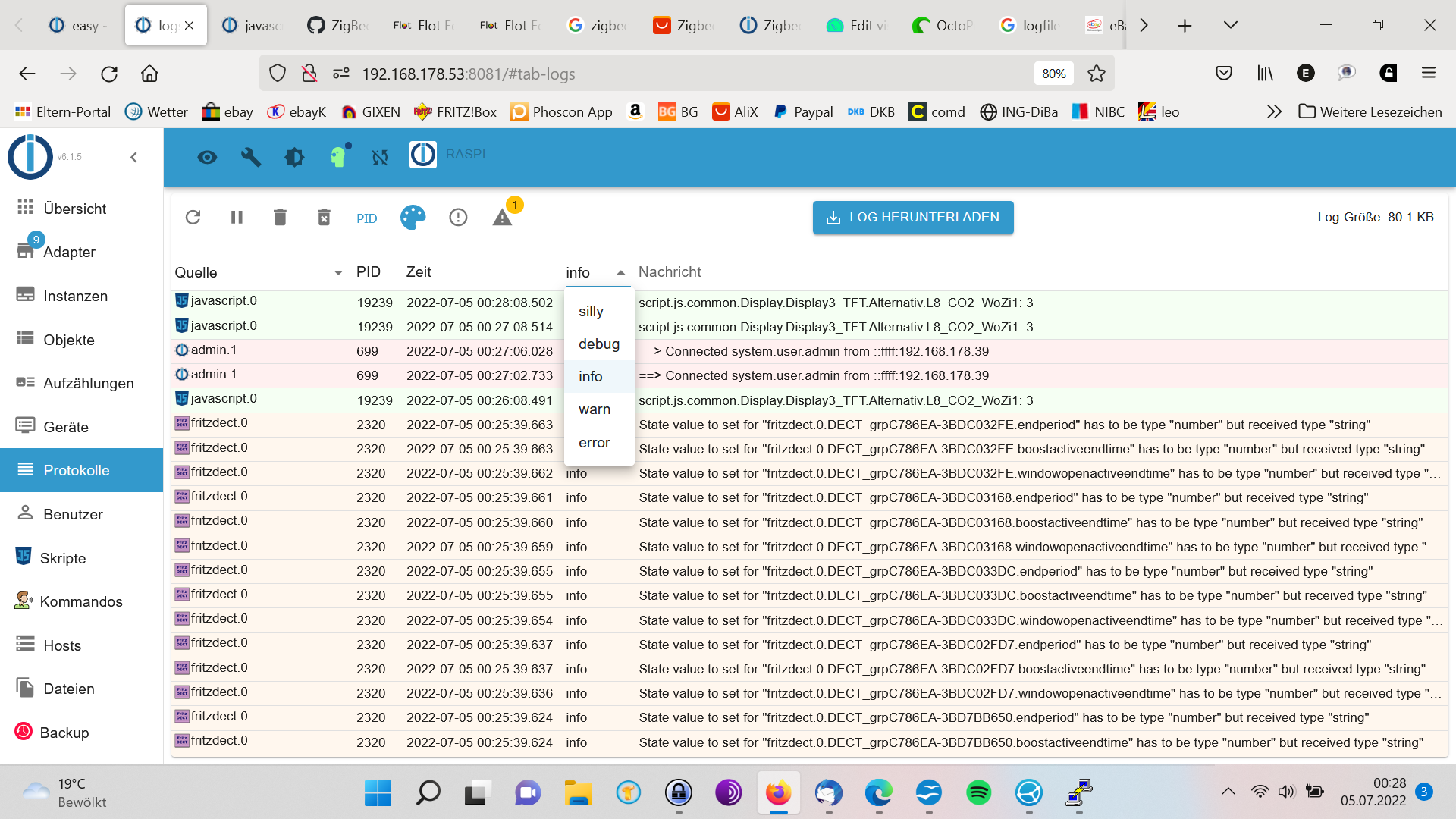Bookmark this page with the star
Image resolution: width=1456 pixels, height=819 pixels.
1096,74
